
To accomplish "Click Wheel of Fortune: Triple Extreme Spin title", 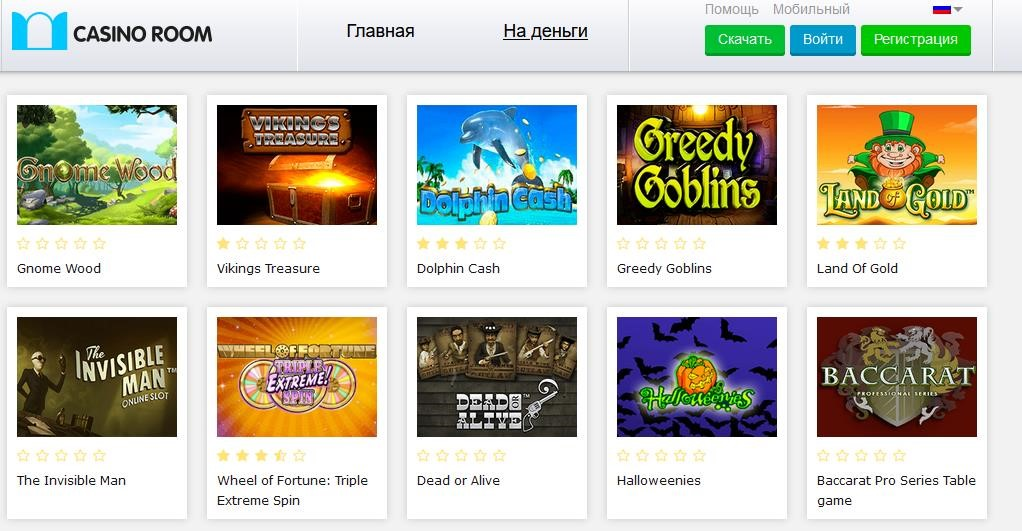I will tap(293, 490).
